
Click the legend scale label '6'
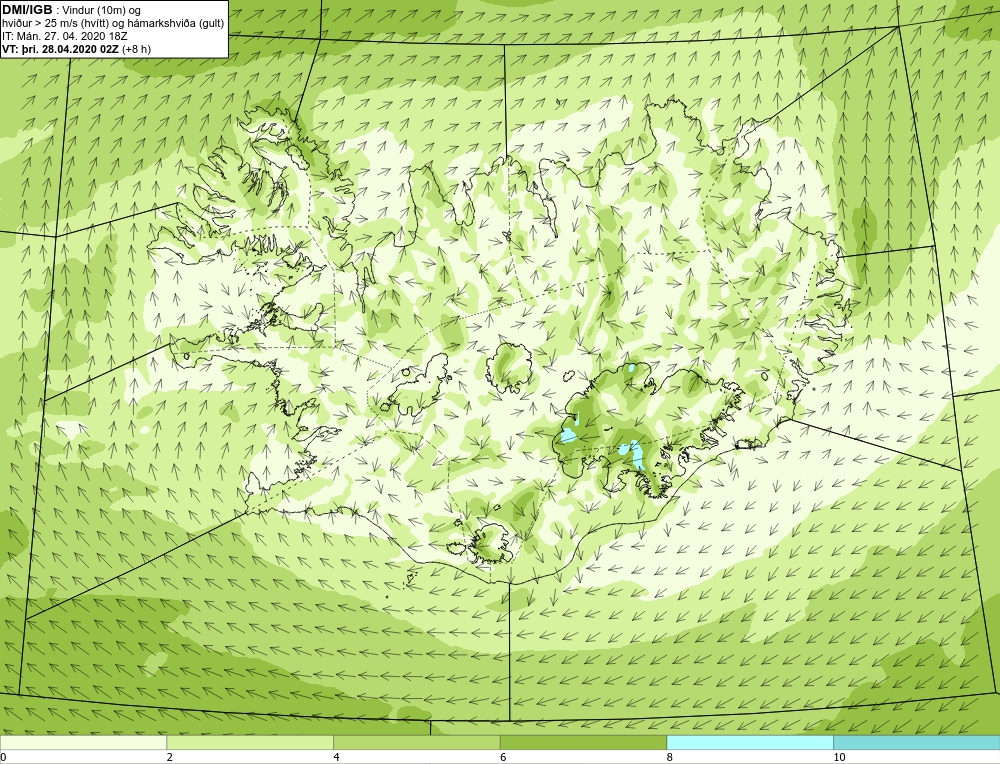tap(503, 757)
